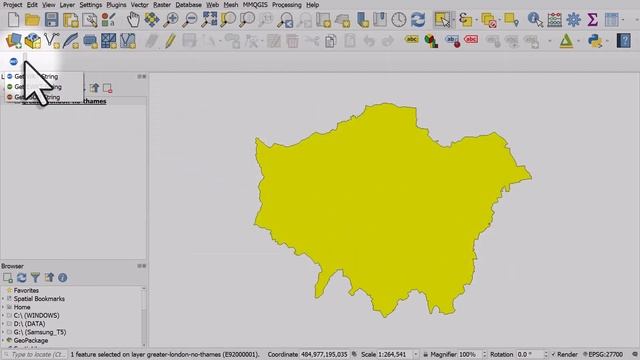This screenshot has height=360, width=640.
Task: Activate the Identify Features tool
Action: click(x=535, y=20)
